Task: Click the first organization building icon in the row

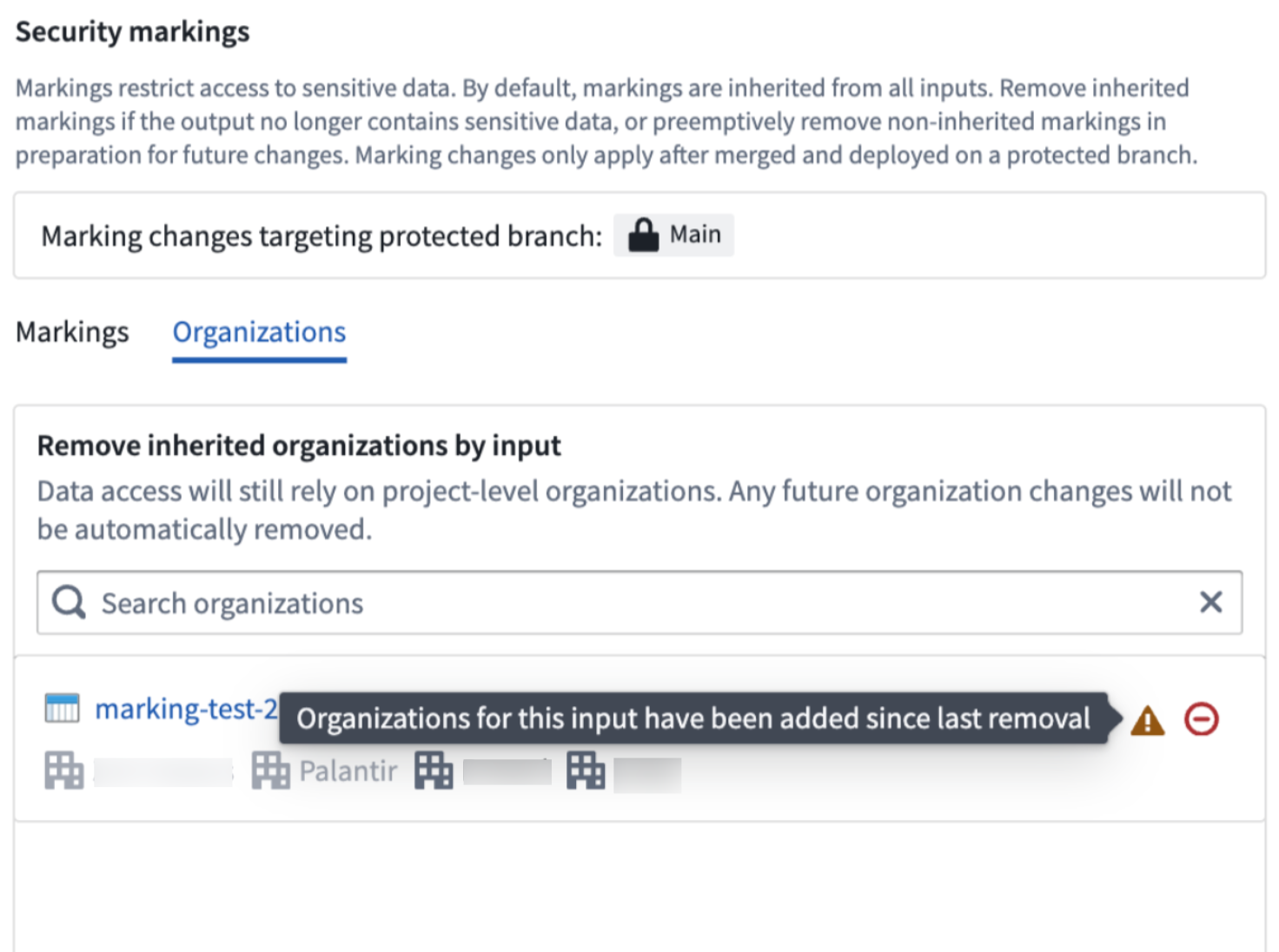Action: pos(63,770)
